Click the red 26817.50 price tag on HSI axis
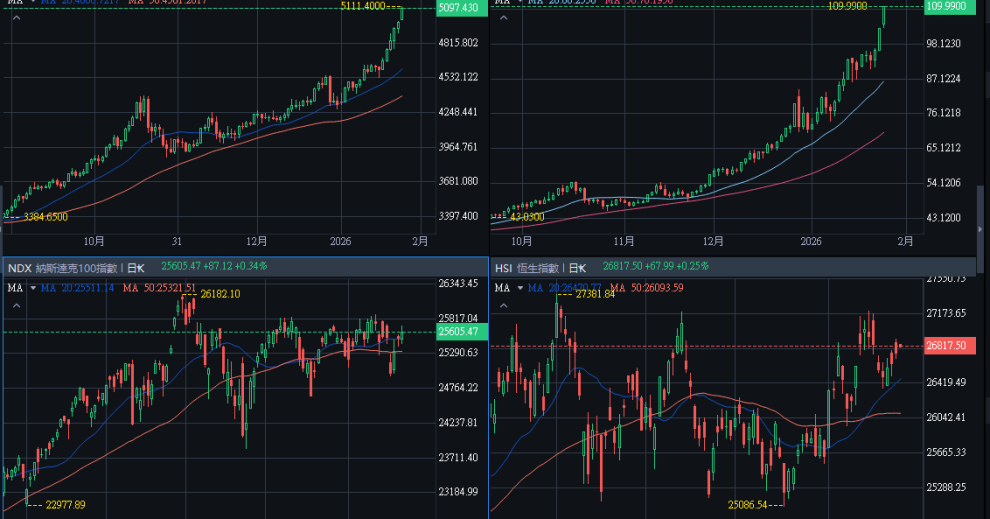990x519 pixels. [945, 346]
